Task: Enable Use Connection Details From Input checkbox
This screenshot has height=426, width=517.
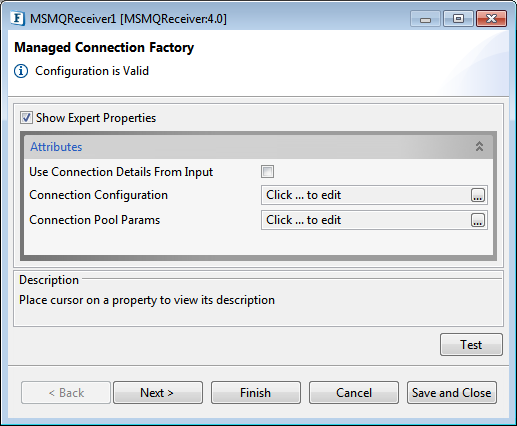Action: (267, 172)
